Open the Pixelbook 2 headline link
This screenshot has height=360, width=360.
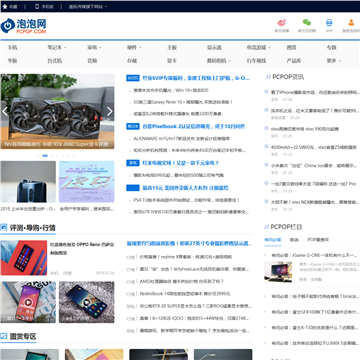[194, 126]
